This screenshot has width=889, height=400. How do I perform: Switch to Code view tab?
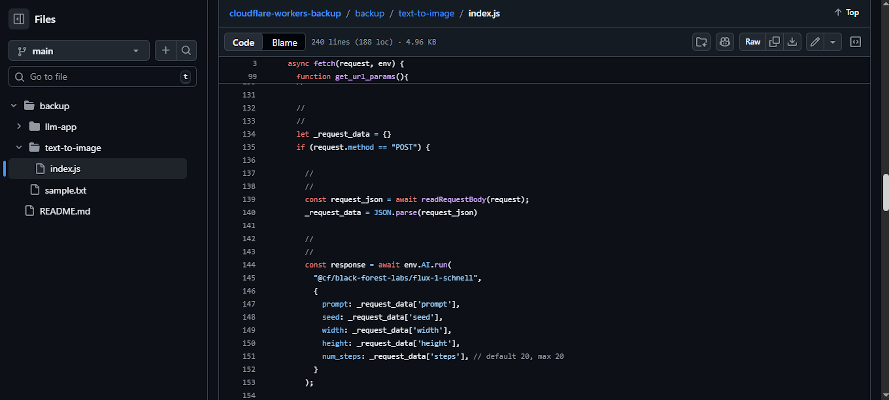243,42
